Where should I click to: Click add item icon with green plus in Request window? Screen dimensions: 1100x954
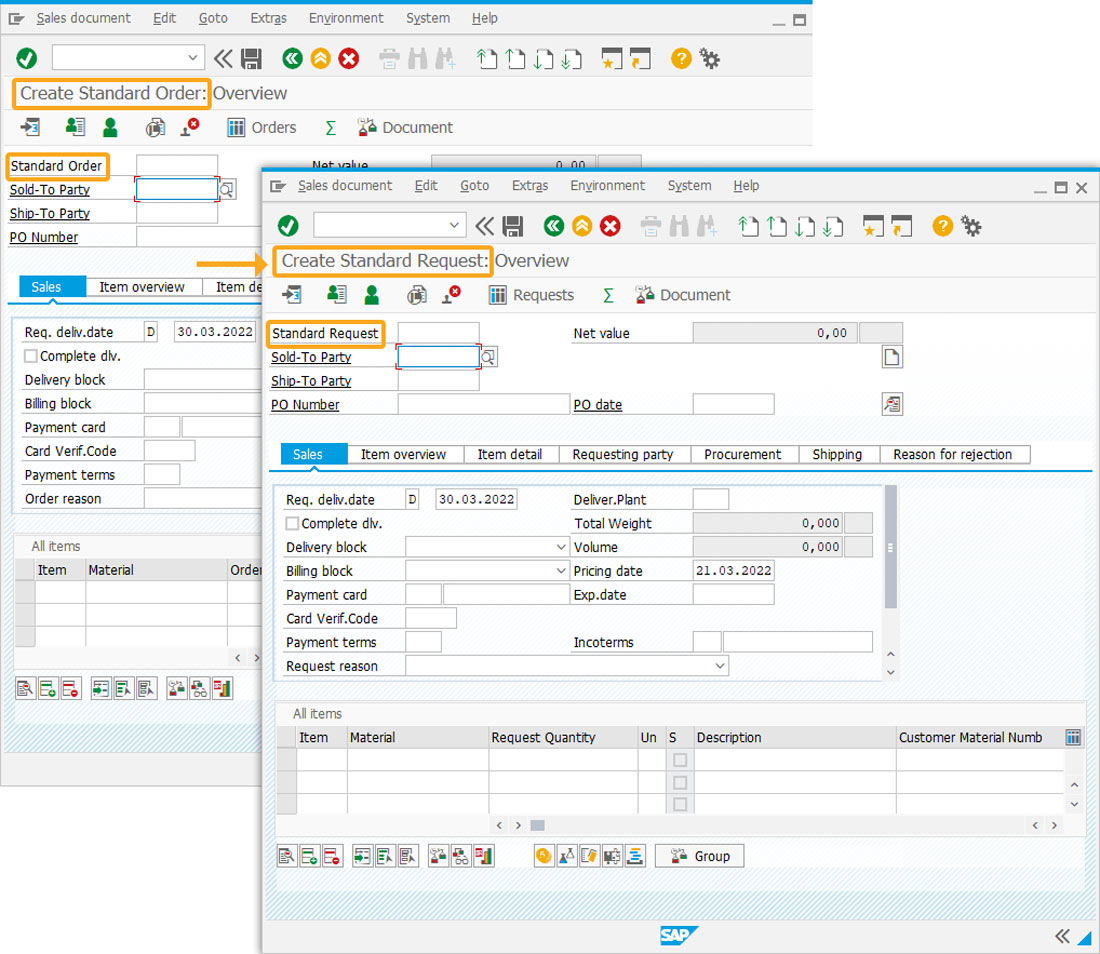point(309,856)
